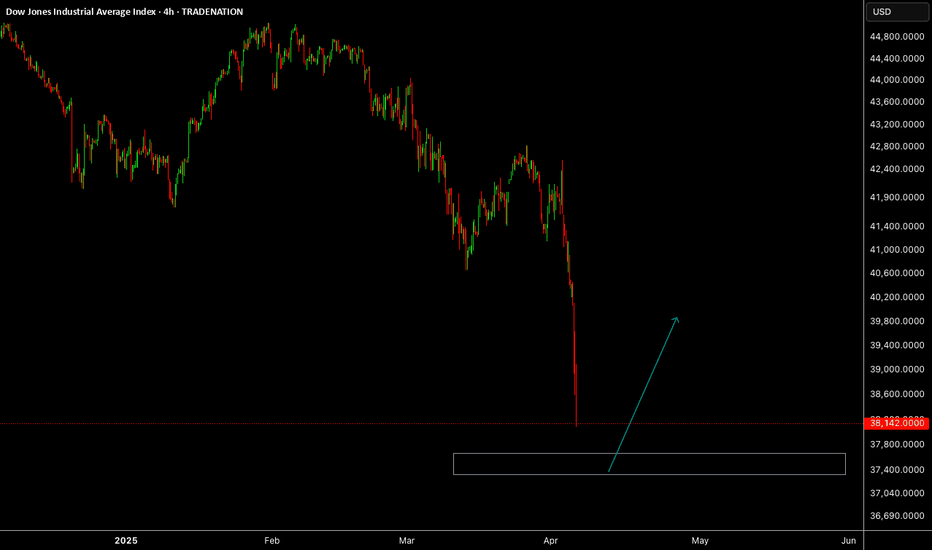Click the 2025 label on time axis

(126, 540)
